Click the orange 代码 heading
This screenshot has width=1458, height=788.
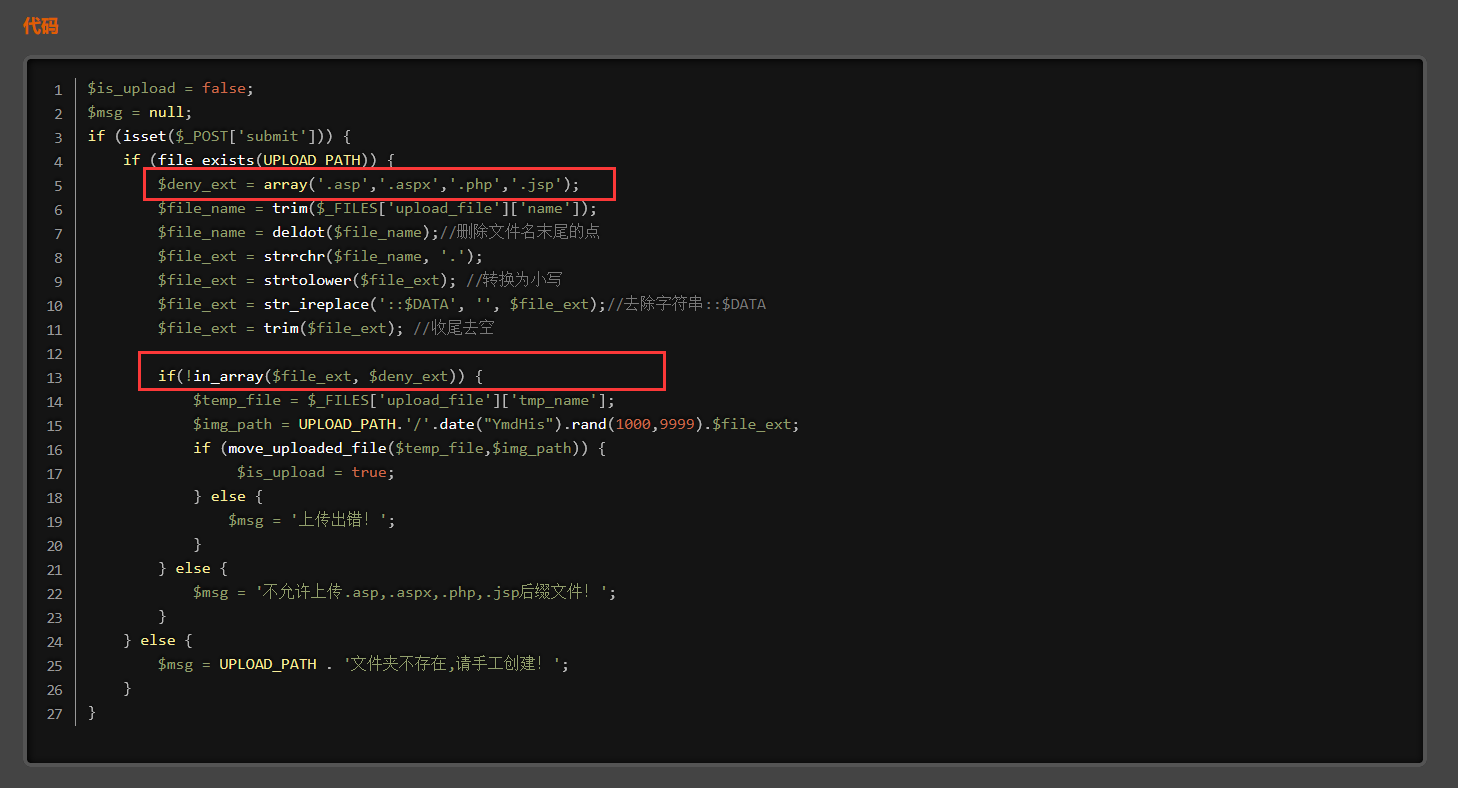click(x=41, y=26)
